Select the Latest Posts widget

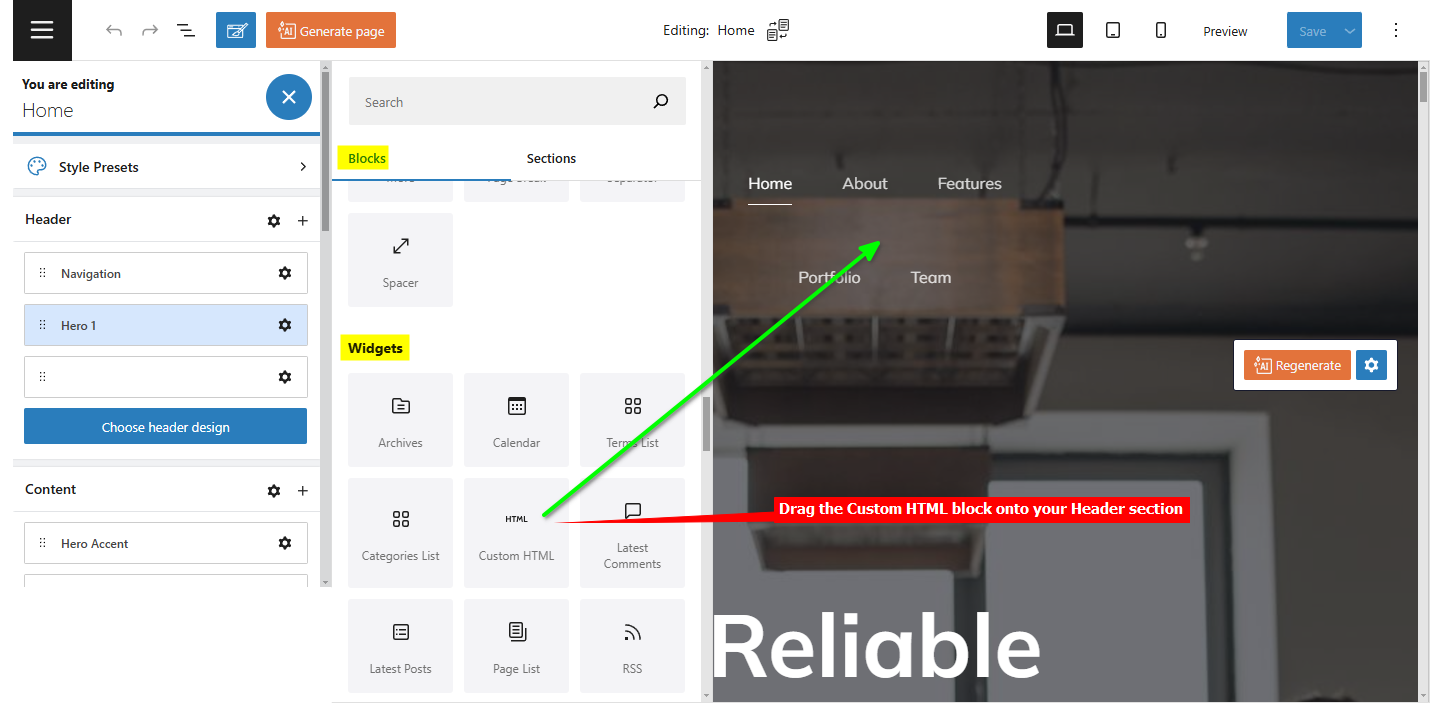tap(400, 646)
